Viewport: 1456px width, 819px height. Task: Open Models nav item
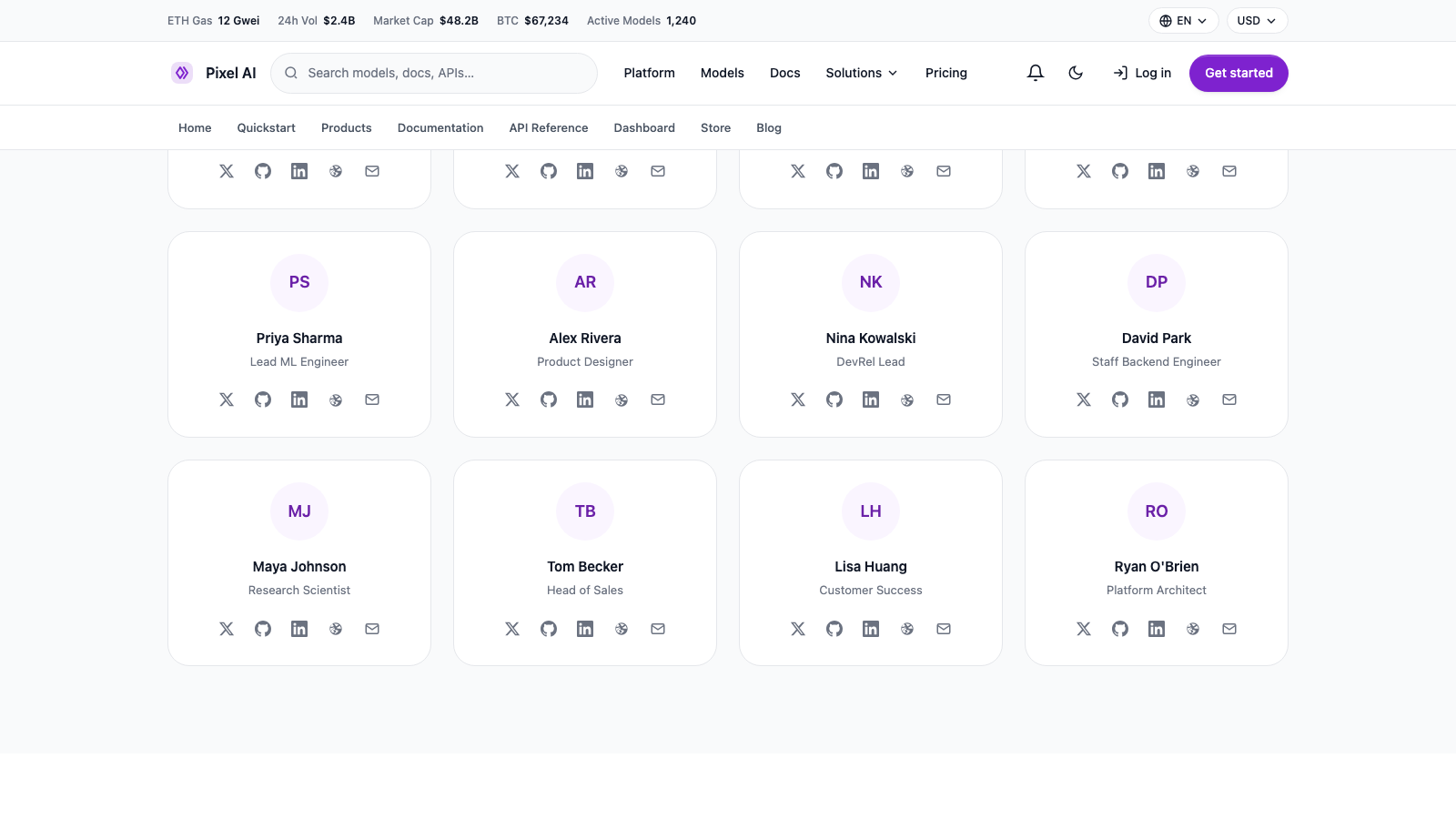click(x=723, y=73)
